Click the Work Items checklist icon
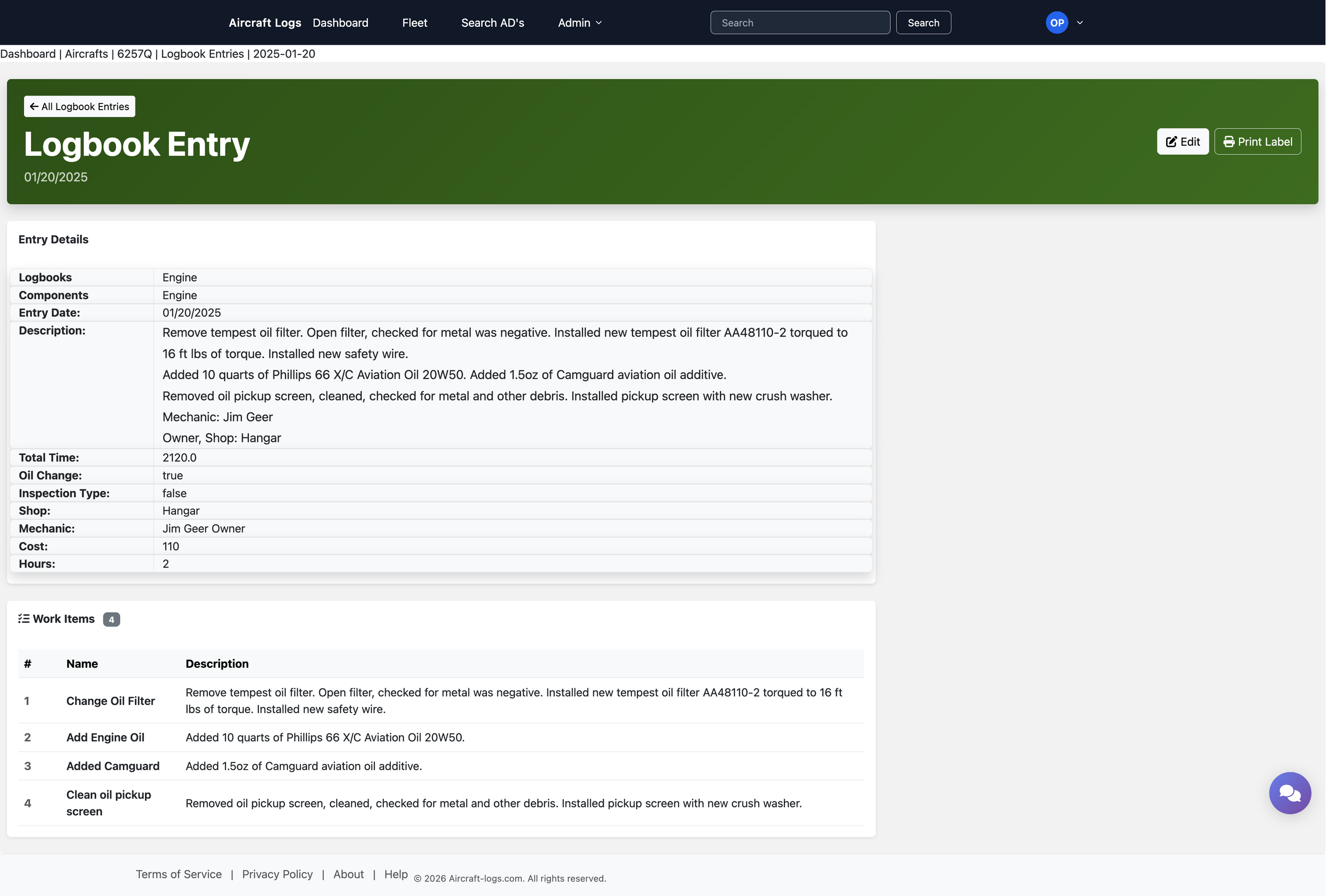Image resolution: width=1327 pixels, height=896 pixels. pyautogui.click(x=24, y=618)
